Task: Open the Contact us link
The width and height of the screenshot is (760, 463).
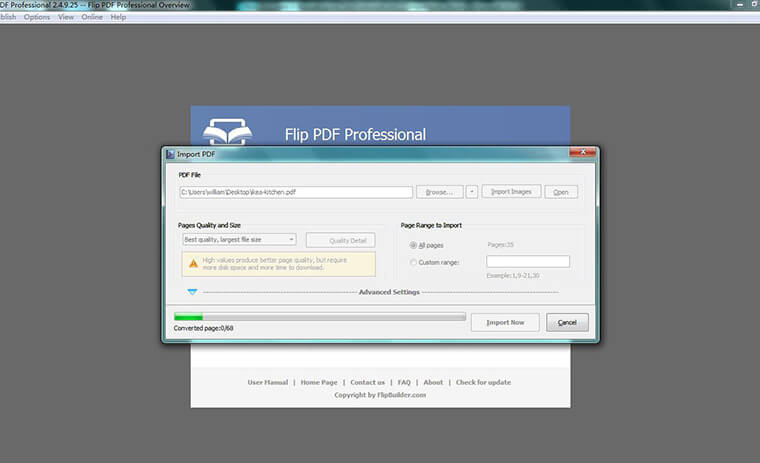Action: pos(367,382)
